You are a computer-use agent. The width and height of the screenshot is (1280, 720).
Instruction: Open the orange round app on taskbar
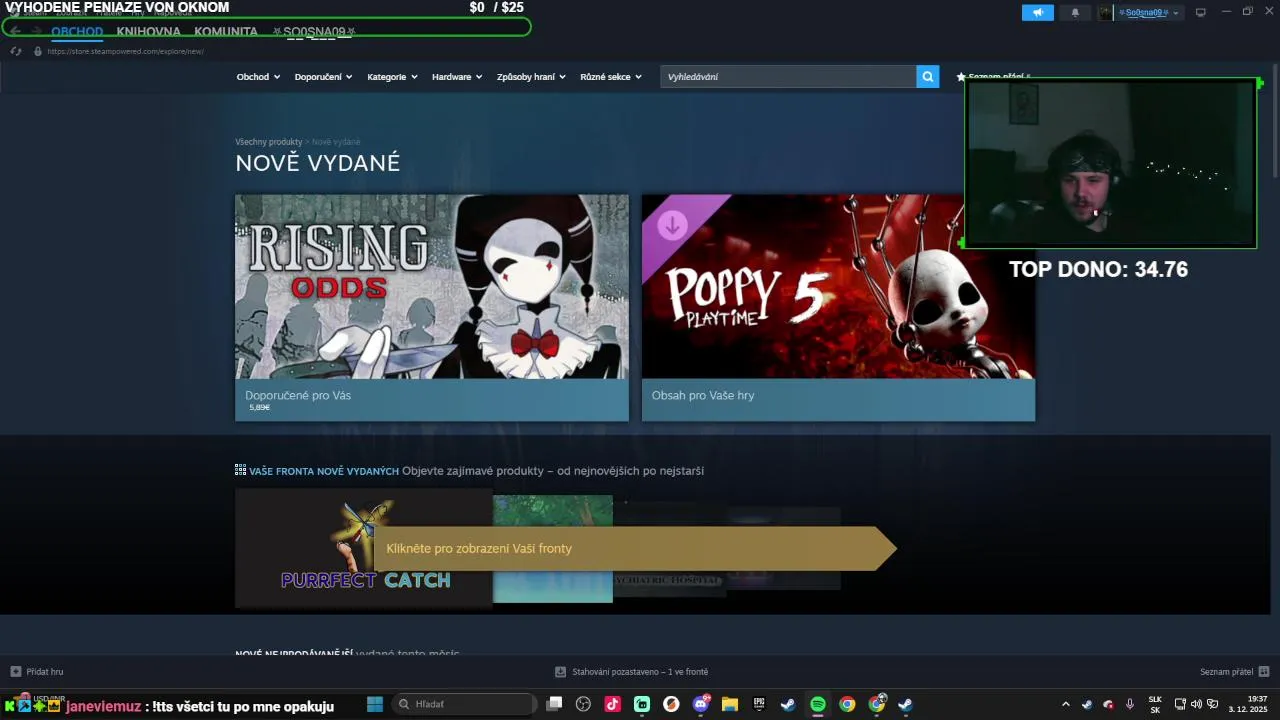tap(671, 704)
